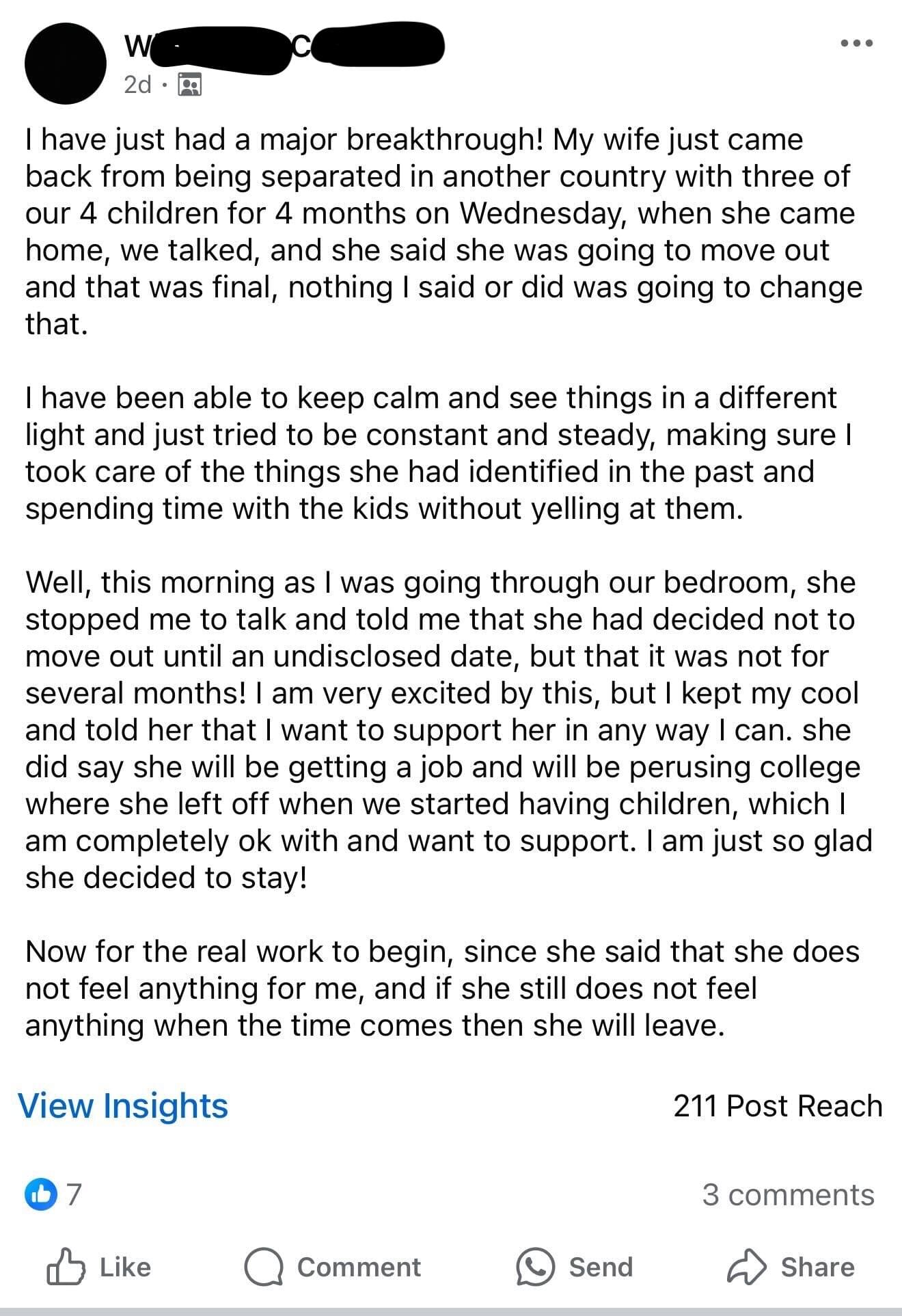
Task: Click the group audience icon beside 2d
Action: point(189,85)
